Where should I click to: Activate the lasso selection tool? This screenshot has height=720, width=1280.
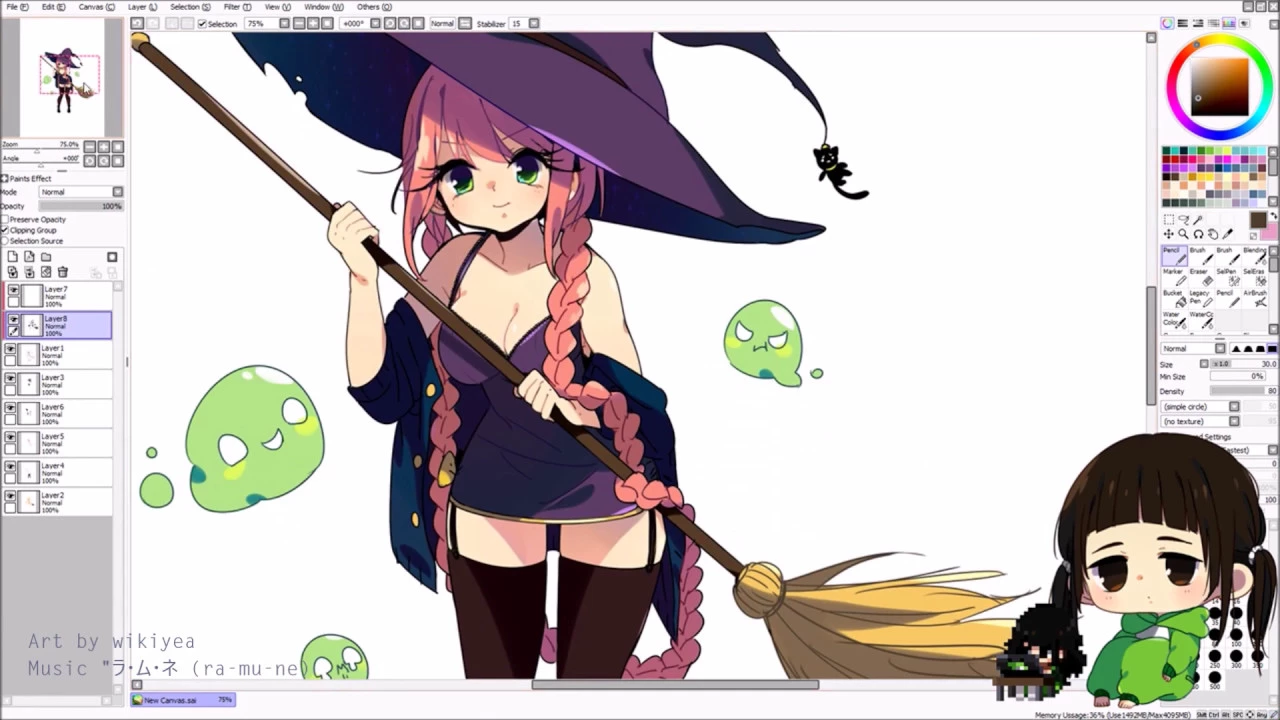click(1183, 220)
